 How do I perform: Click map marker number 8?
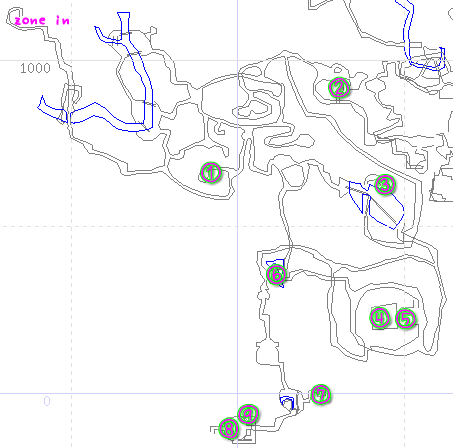(229, 428)
